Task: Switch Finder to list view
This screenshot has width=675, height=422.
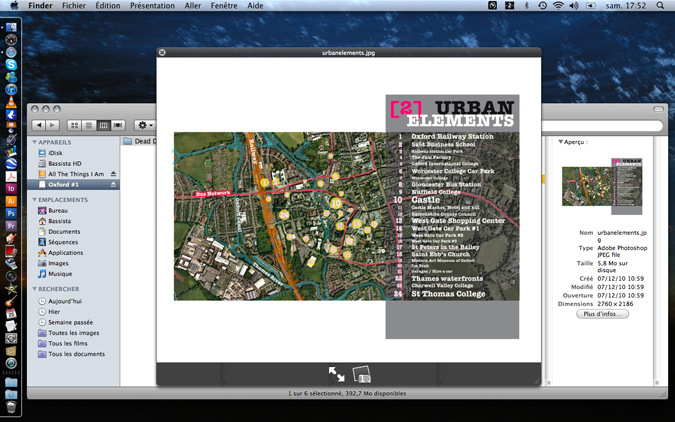Action: pyautogui.click(x=89, y=125)
